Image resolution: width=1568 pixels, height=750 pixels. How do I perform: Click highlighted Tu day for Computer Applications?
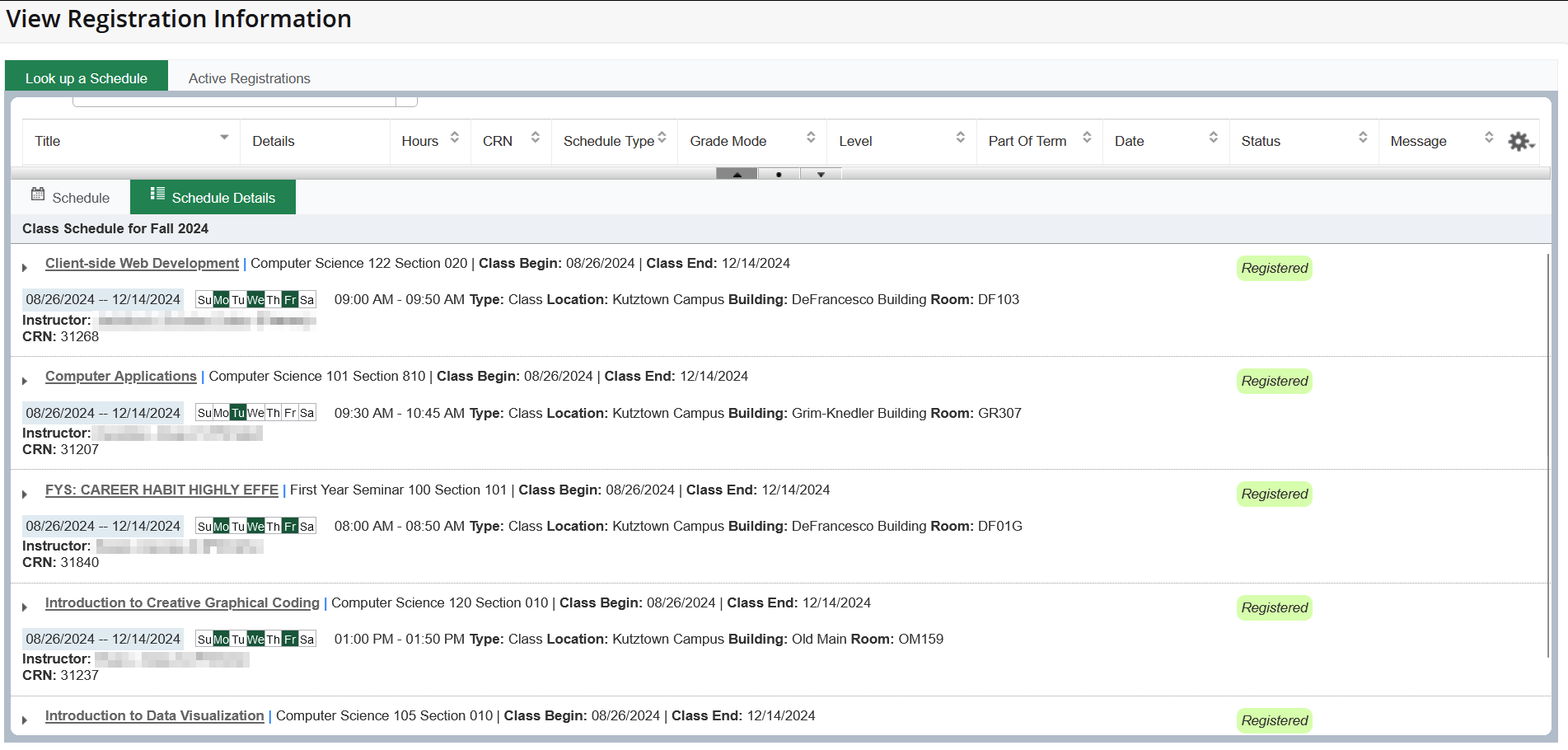238,413
